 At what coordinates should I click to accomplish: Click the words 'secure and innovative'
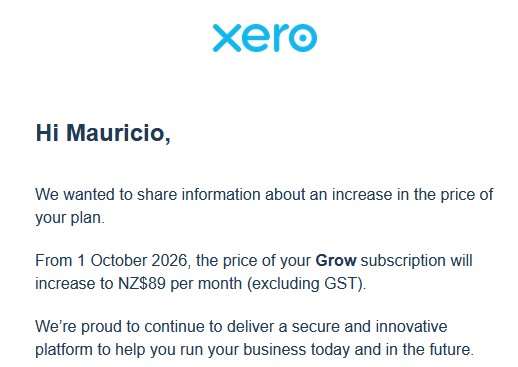tap(369, 326)
